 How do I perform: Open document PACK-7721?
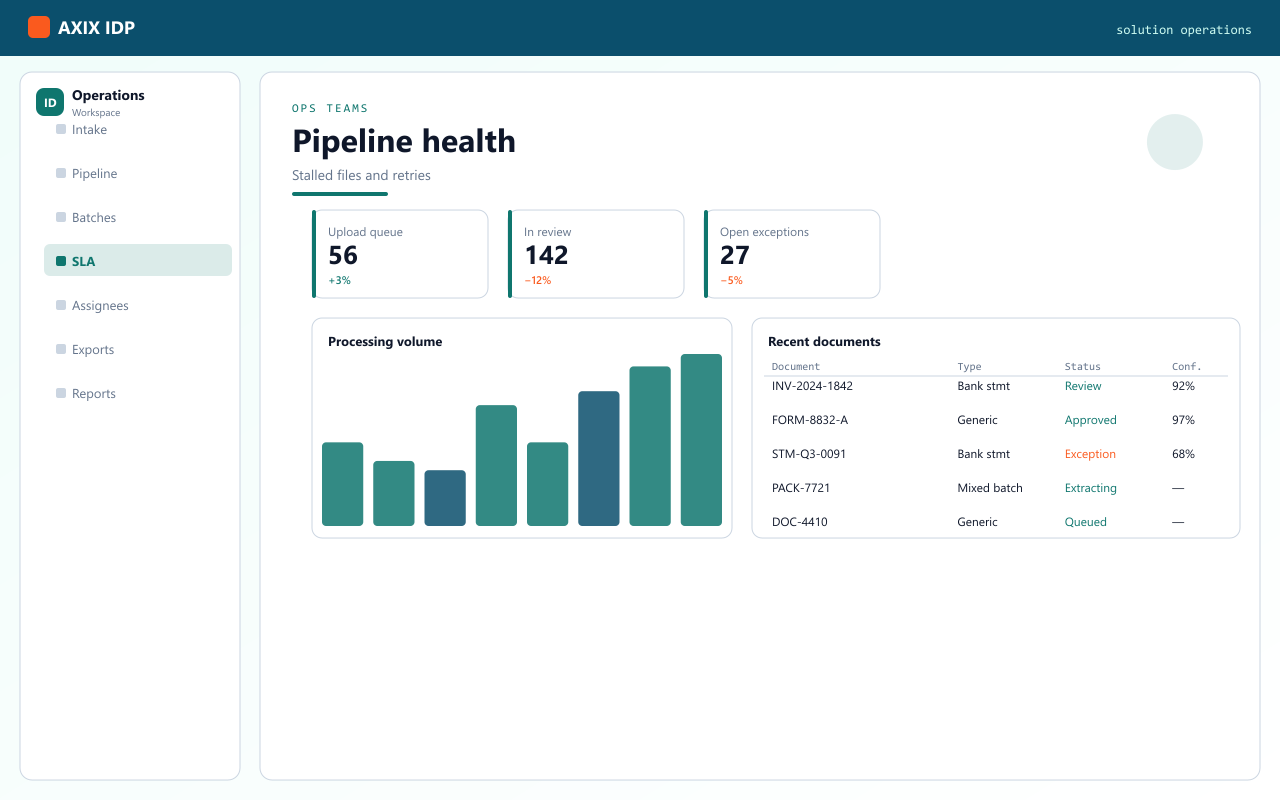tap(801, 488)
